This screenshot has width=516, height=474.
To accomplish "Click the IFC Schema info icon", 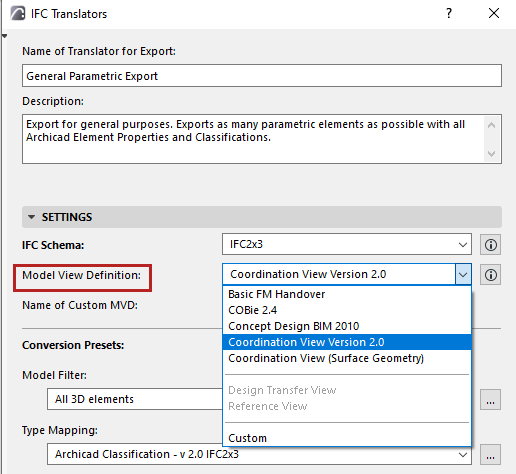I will [x=490, y=245].
